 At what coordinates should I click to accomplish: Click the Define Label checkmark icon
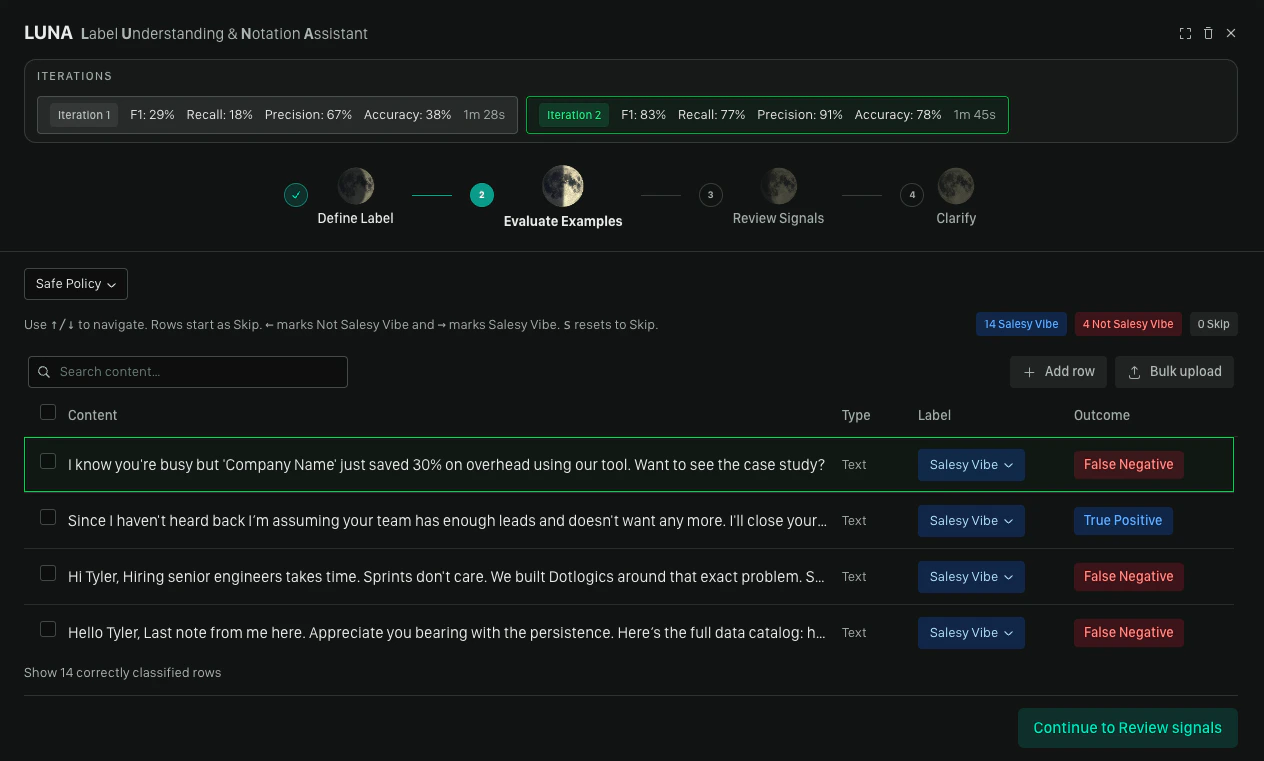click(296, 195)
